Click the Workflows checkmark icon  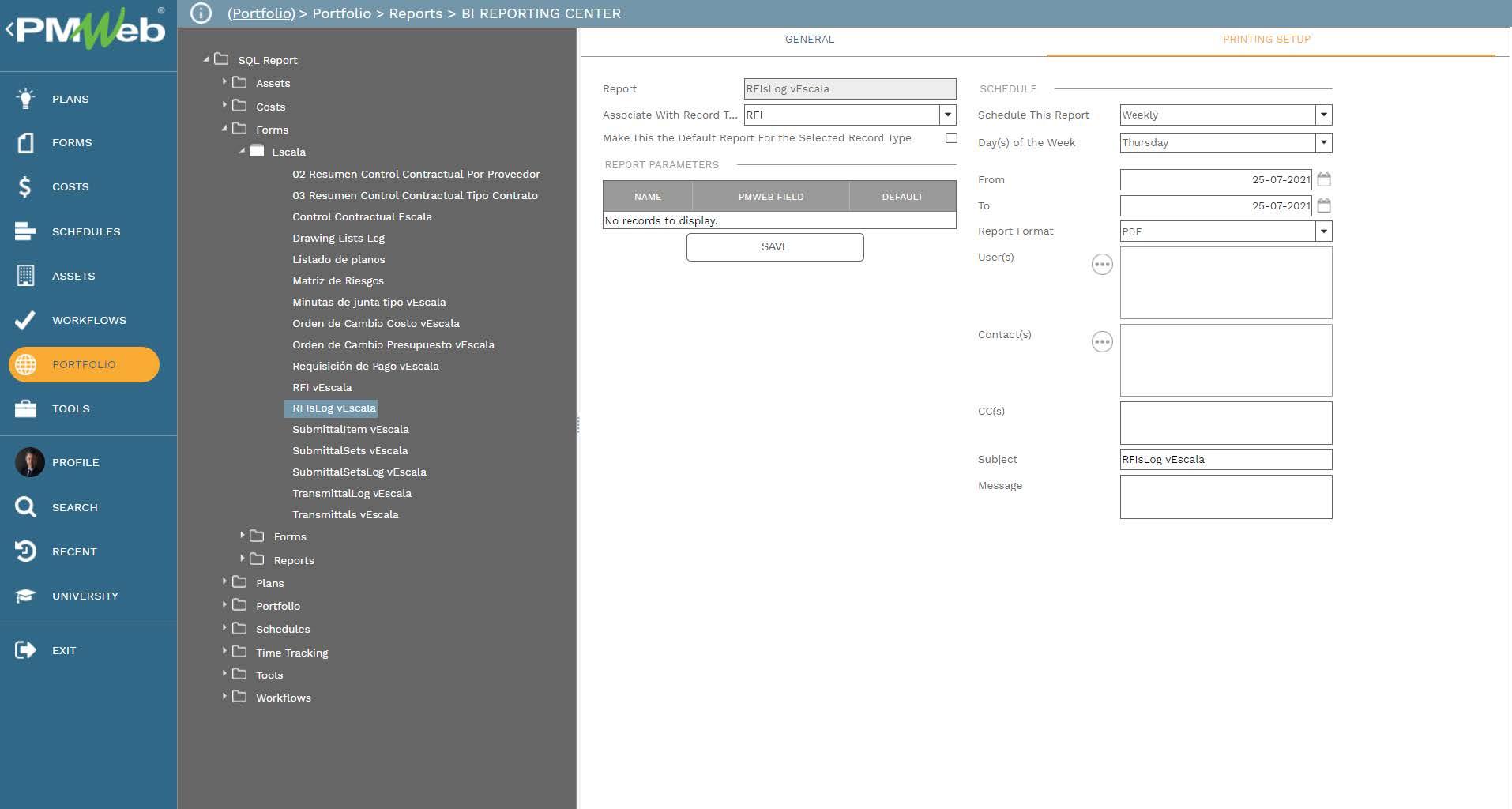tap(25, 319)
